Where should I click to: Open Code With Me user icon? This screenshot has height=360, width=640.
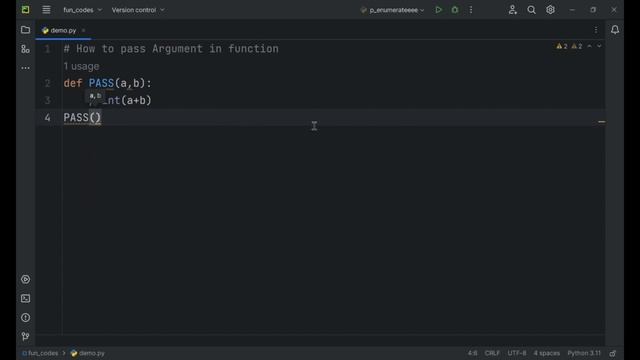tap(513, 10)
